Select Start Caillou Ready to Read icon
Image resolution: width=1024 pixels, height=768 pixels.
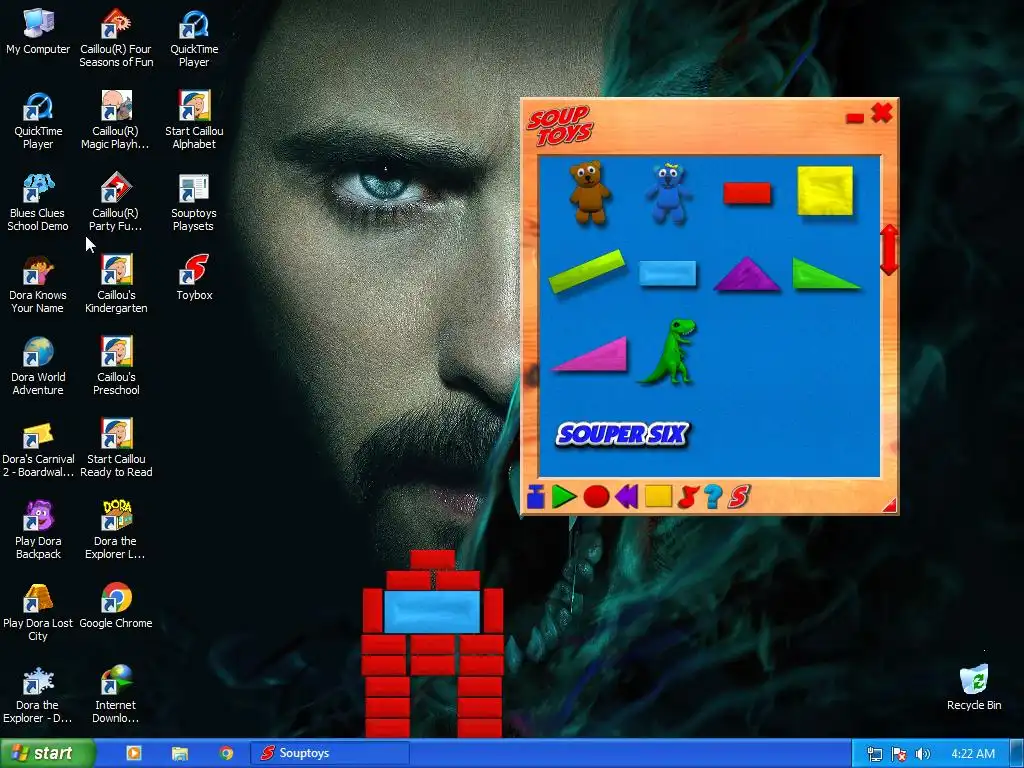point(116,449)
